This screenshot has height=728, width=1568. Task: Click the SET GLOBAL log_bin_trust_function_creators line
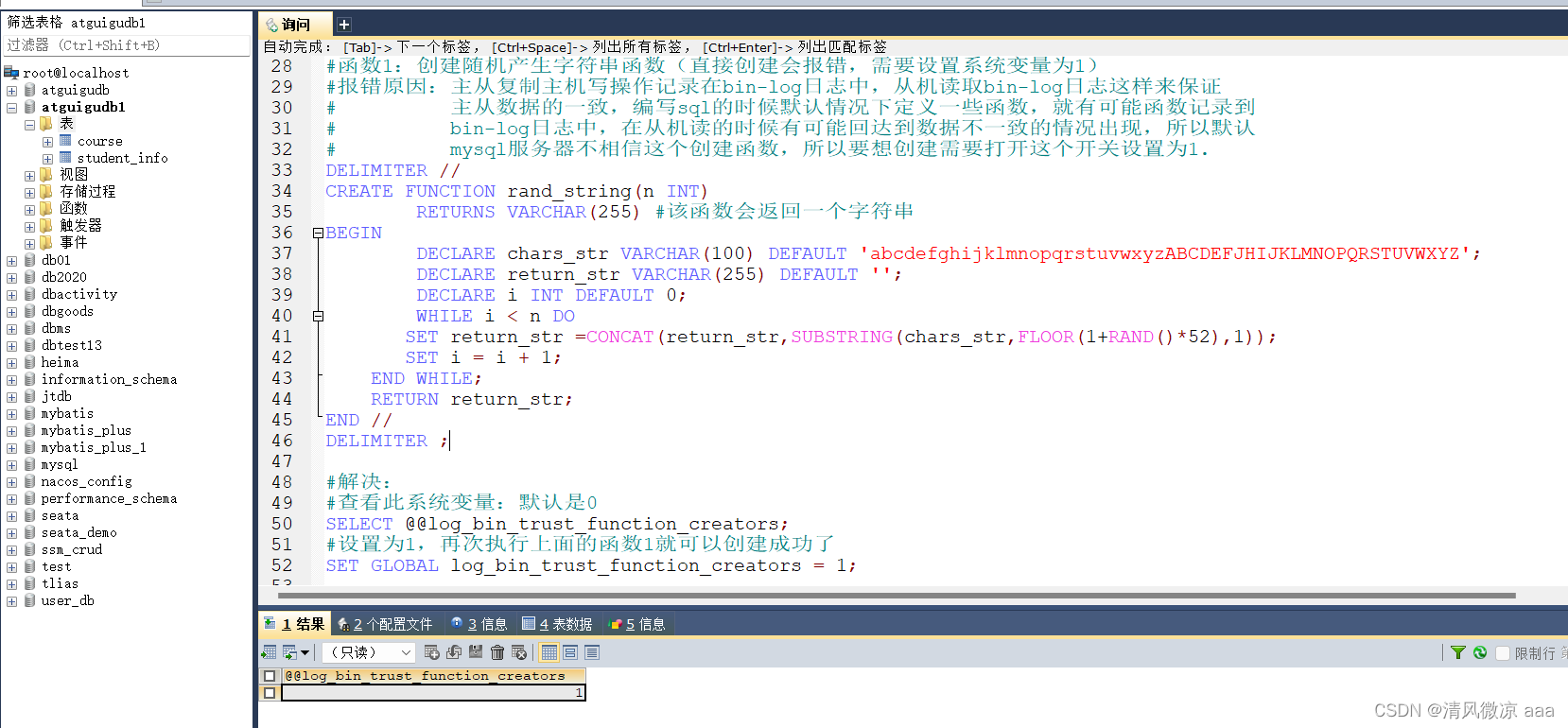point(591,565)
